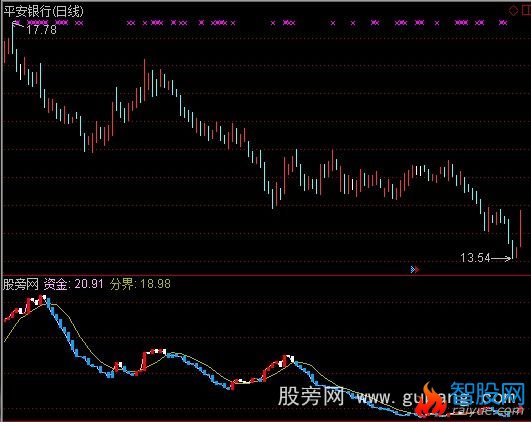
Task: Click the 13.54 low price label
Action: (x=475, y=258)
